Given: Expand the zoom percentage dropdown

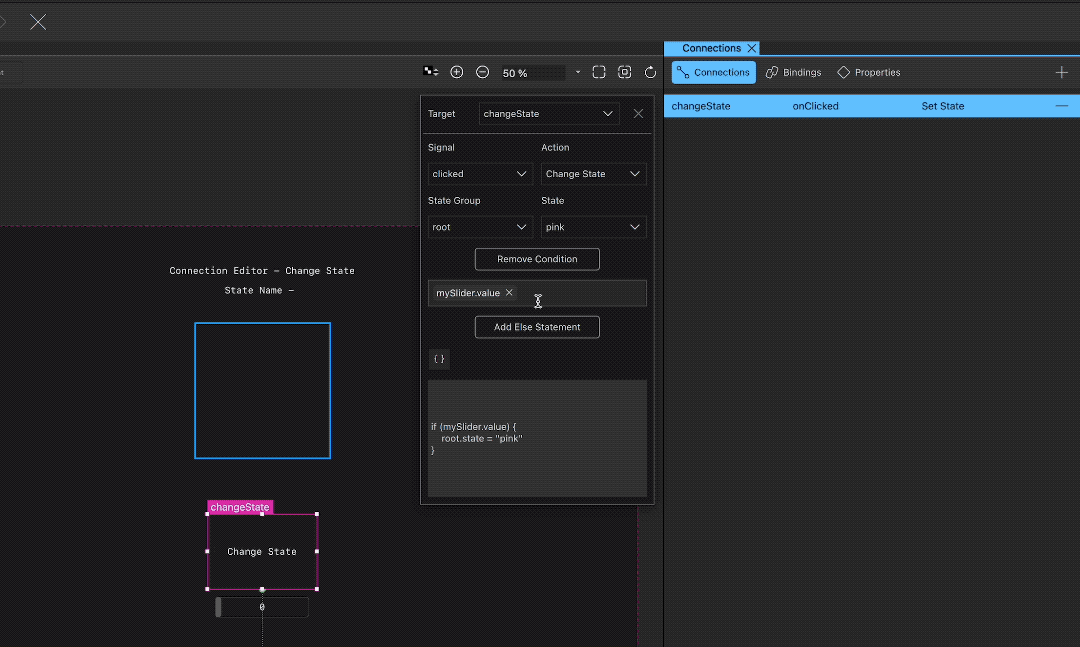Looking at the screenshot, I should (577, 71).
